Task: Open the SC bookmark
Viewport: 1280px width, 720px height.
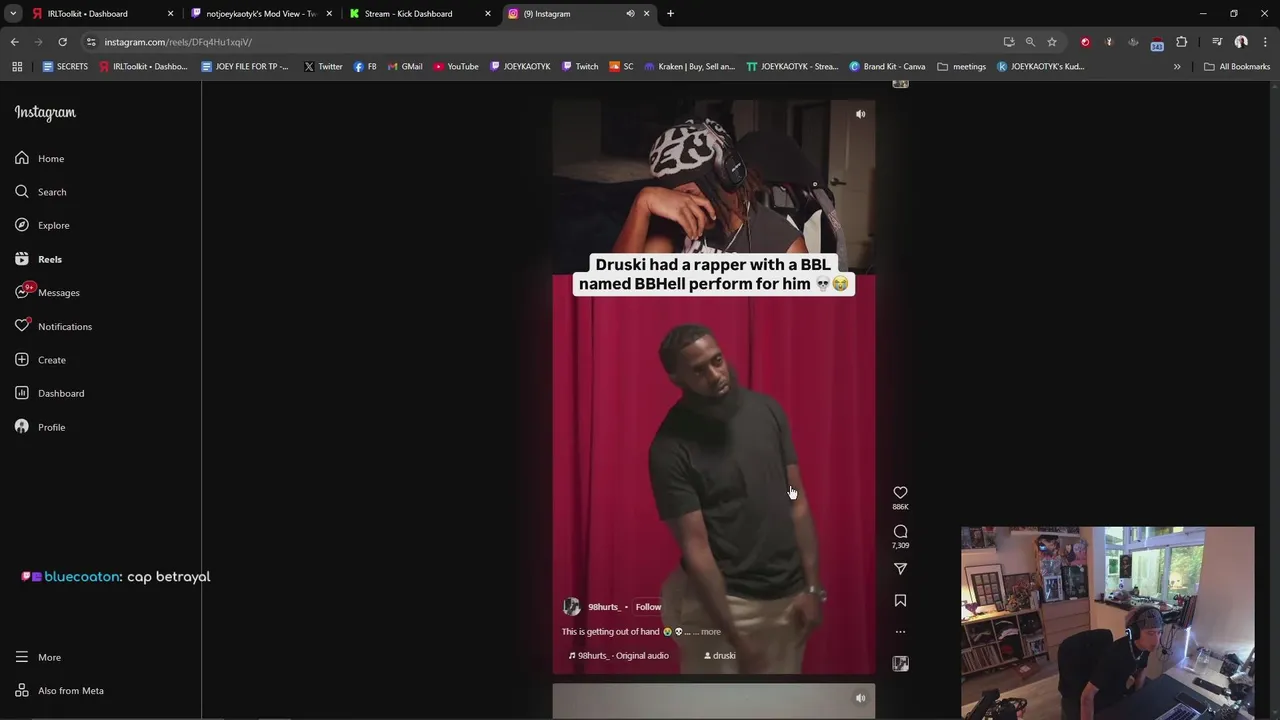Action: (x=621, y=67)
